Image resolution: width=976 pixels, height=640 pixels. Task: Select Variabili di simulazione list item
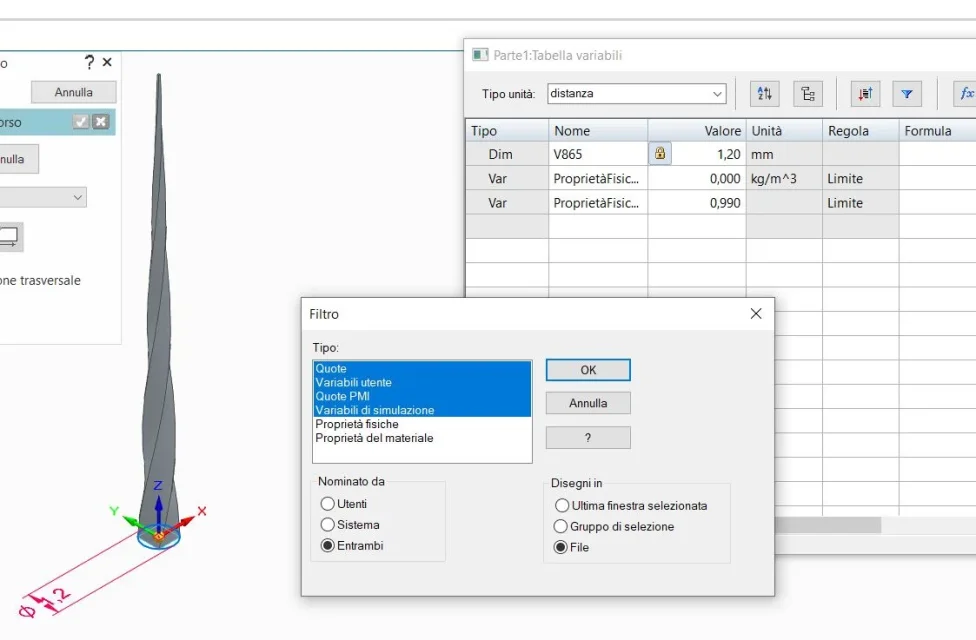[422, 410]
